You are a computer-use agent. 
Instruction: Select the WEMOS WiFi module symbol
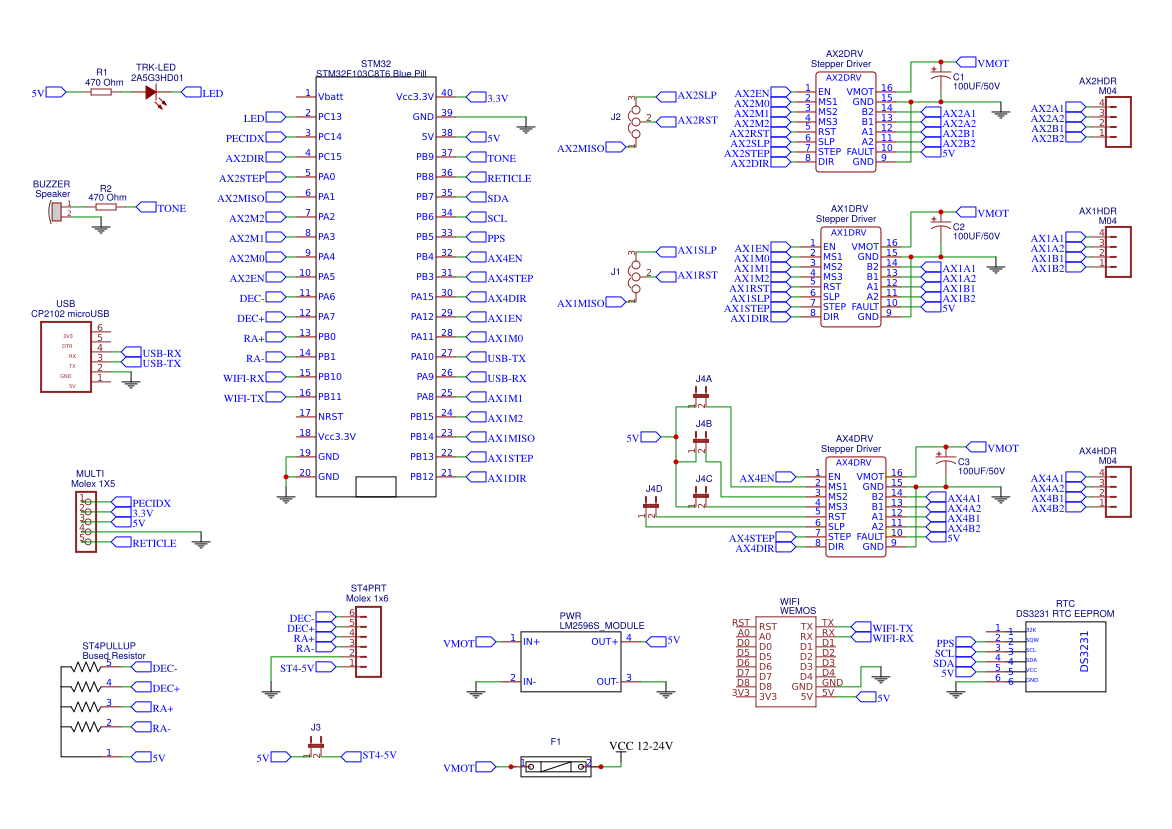pyautogui.click(x=785, y=660)
